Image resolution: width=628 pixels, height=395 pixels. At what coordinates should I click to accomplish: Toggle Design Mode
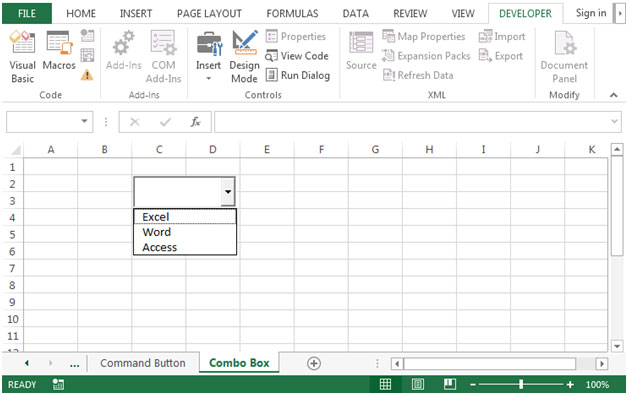tap(244, 56)
